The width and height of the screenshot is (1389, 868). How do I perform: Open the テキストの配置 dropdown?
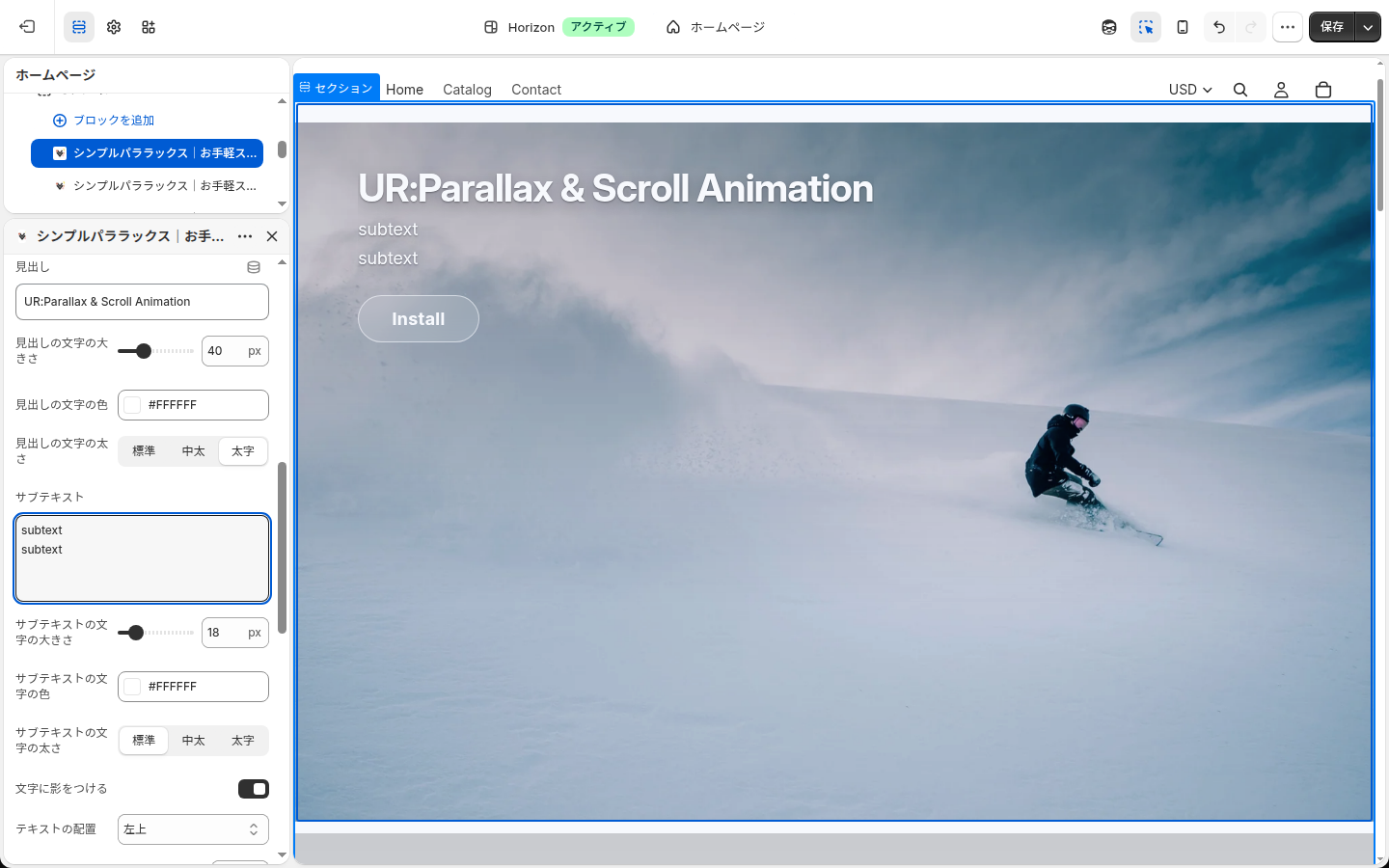click(x=193, y=829)
